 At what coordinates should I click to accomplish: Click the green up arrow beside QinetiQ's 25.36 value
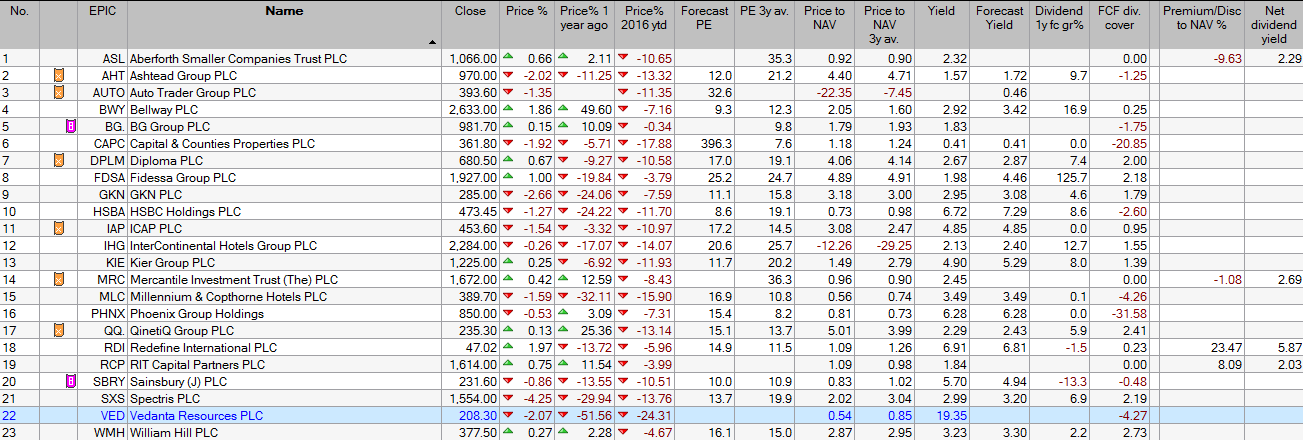click(x=565, y=330)
